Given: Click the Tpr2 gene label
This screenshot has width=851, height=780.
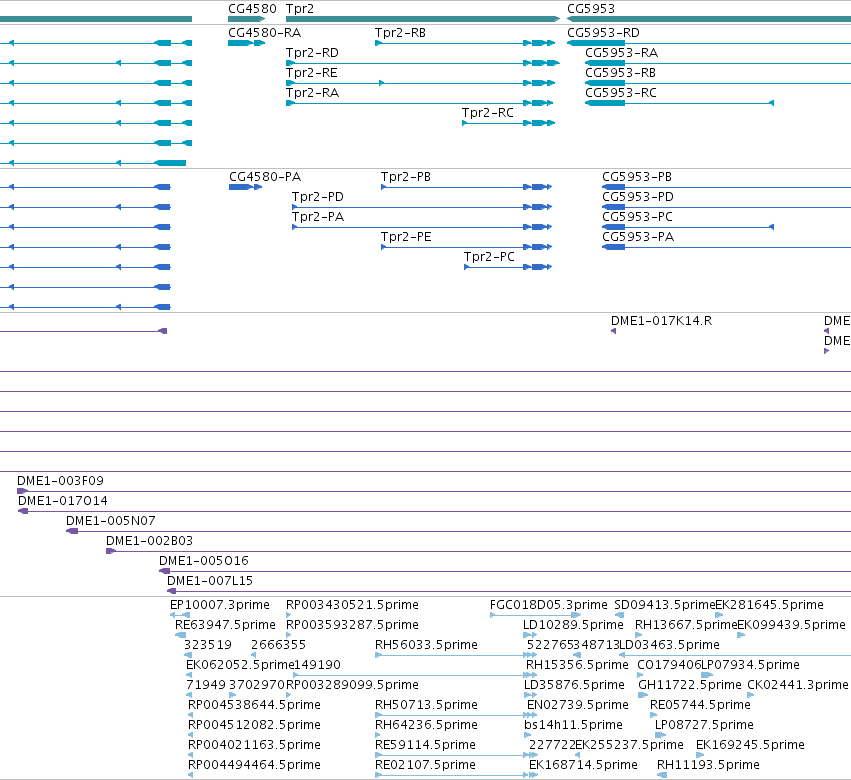Looking at the screenshot, I should [300, 9].
